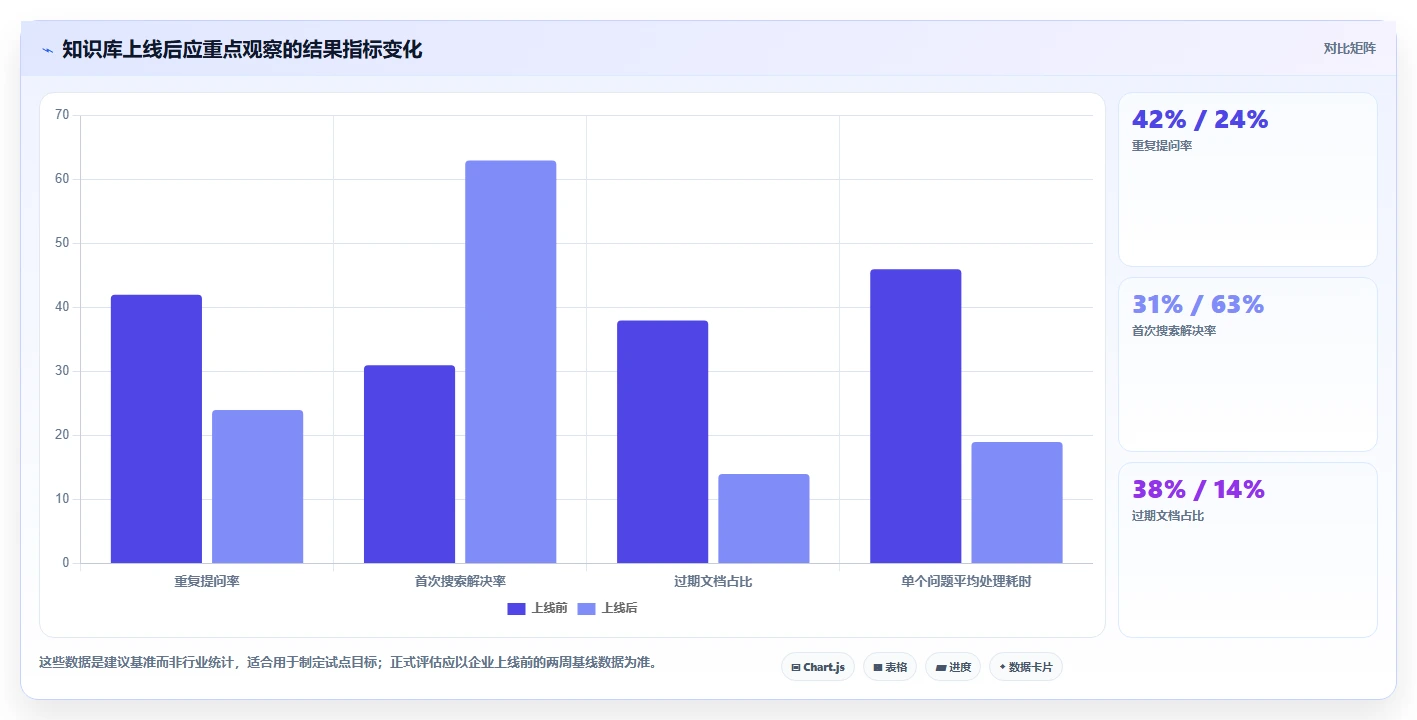Toggle the 上线后 legend entry

tap(607, 608)
